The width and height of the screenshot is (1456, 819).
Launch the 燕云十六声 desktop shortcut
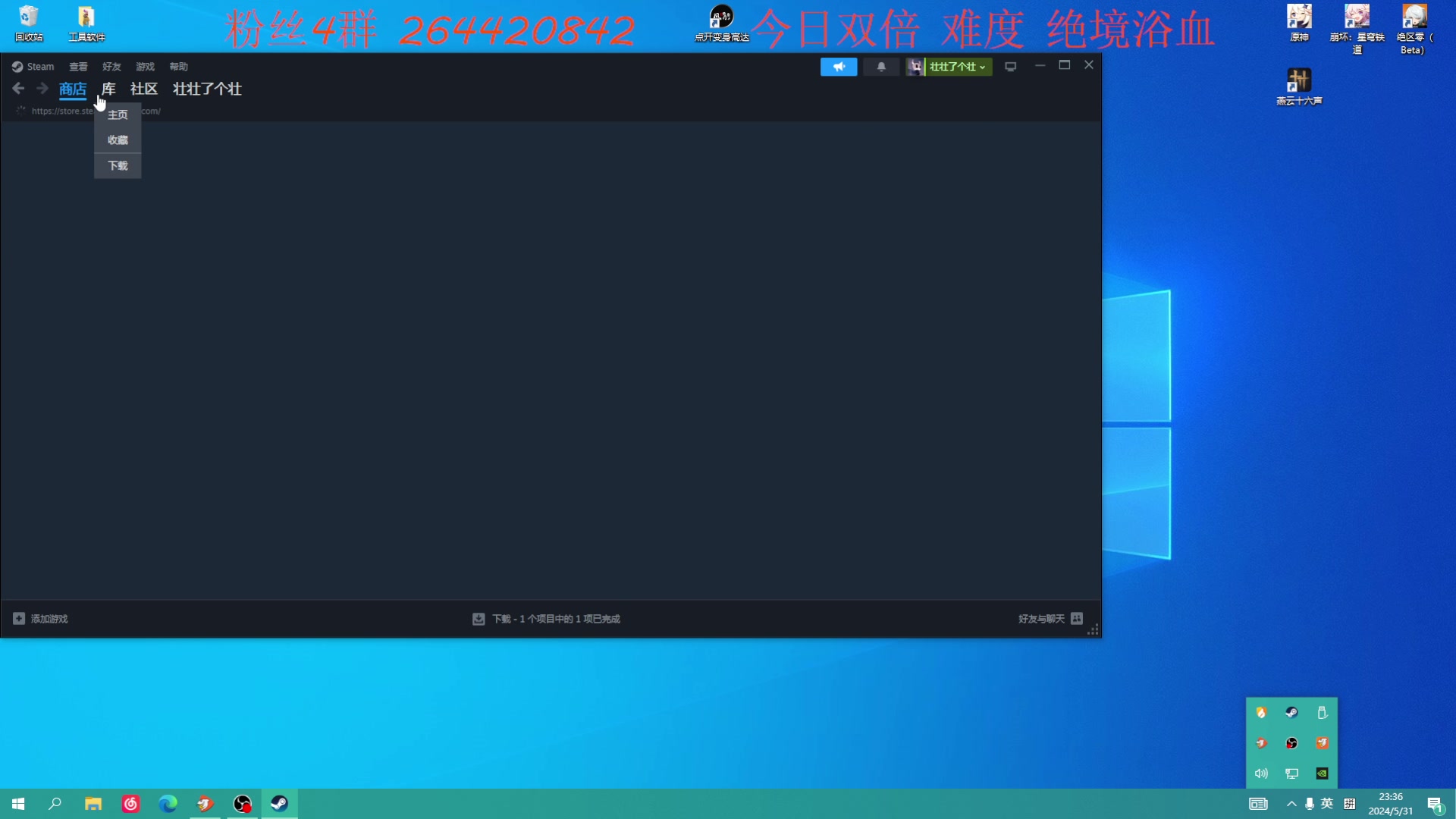pyautogui.click(x=1299, y=86)
